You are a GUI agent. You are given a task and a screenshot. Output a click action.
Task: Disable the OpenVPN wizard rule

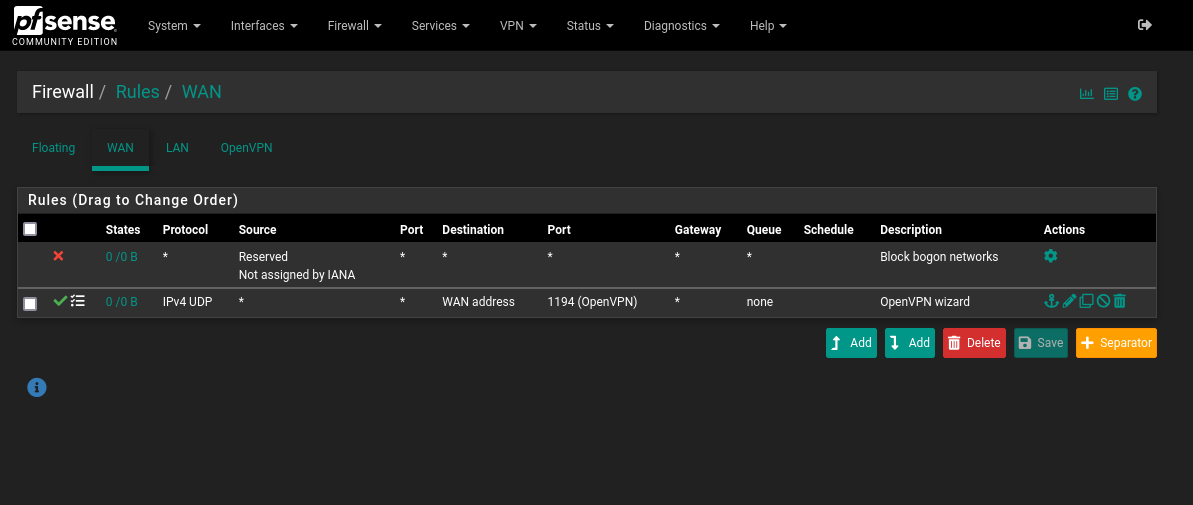[x=1103, y=301]
